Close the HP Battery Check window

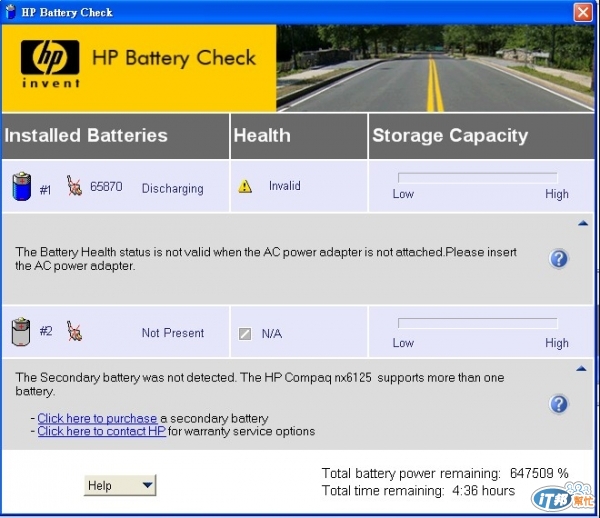click(x=583, y=12)
